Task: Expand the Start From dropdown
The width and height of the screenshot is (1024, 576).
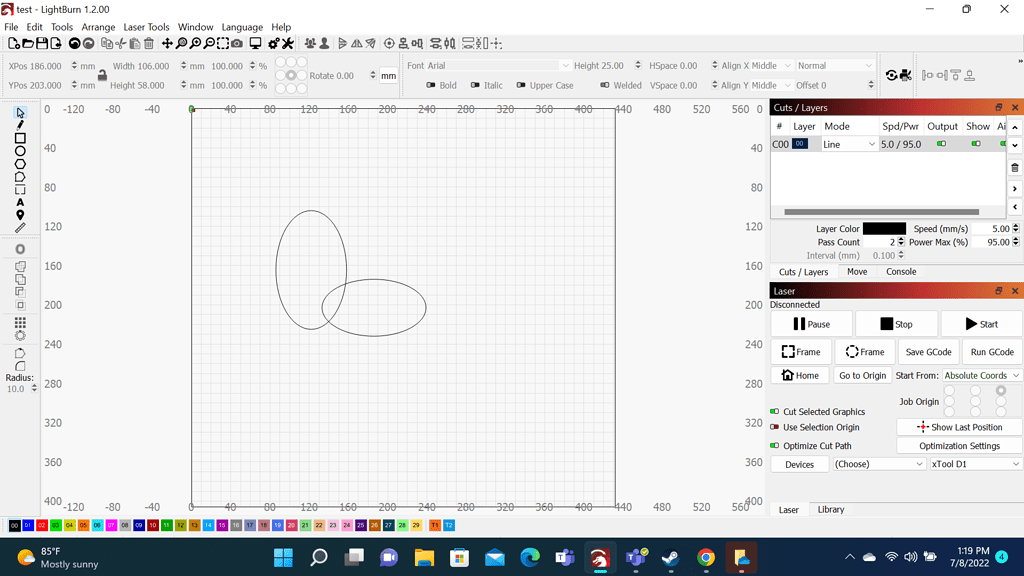Action: click(981, 376)
